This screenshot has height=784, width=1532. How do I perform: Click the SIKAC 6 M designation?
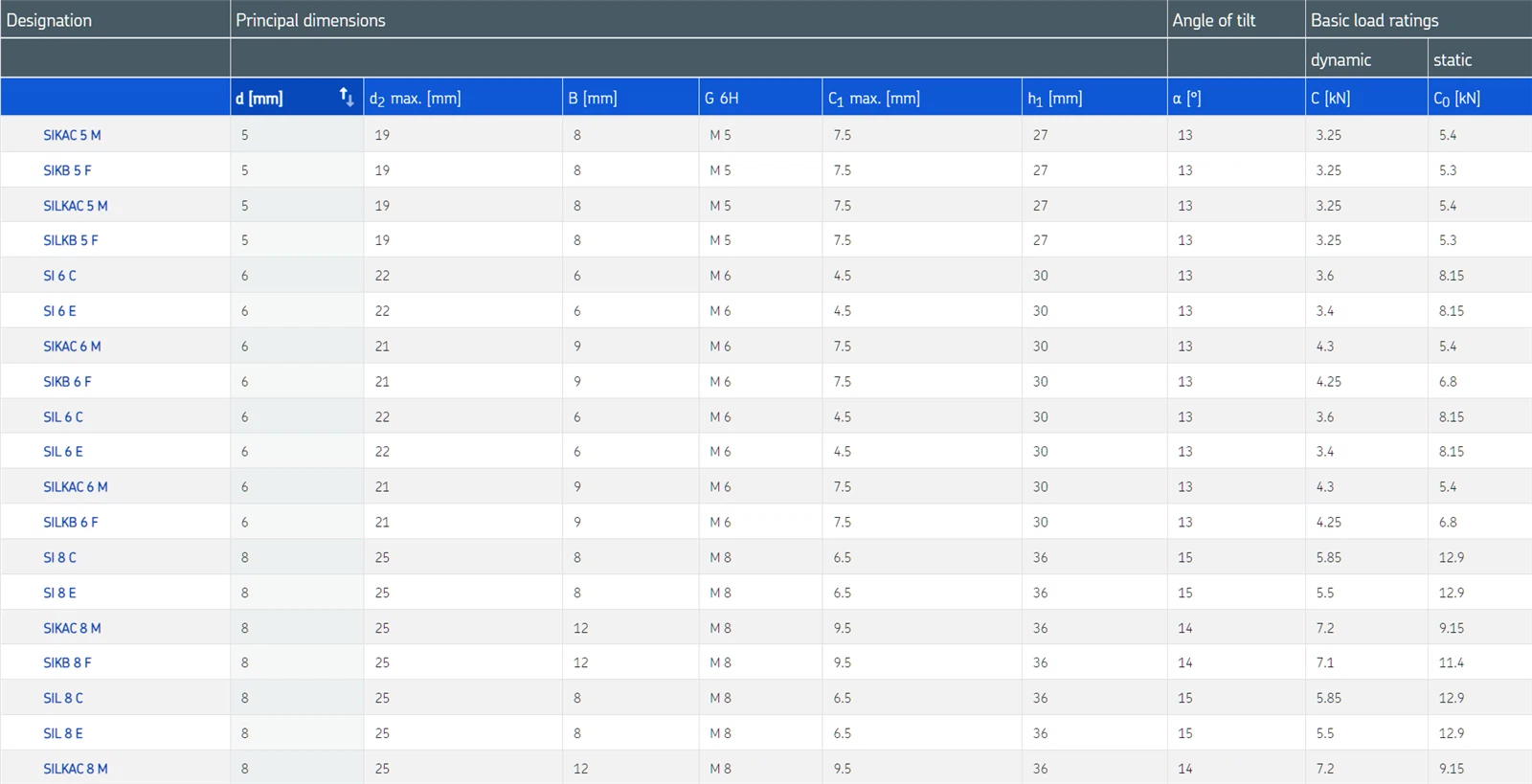(x=72, y=347)
